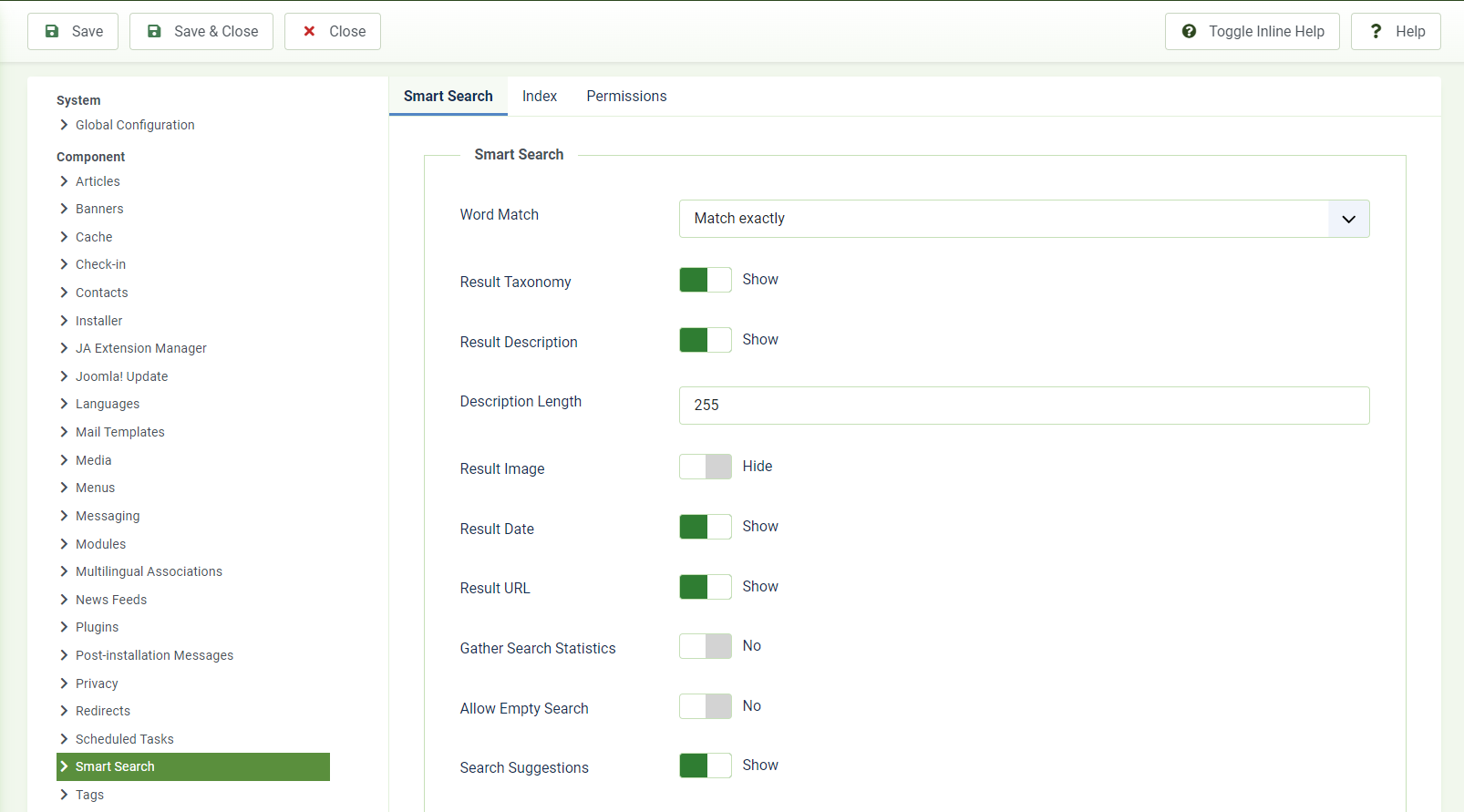1464x812 pixels.
Task: Click the Toggle Inline Help button
Action: 1253,31
